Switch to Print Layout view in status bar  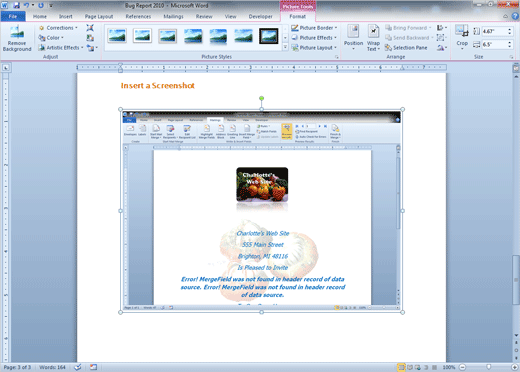click(402, 367)
